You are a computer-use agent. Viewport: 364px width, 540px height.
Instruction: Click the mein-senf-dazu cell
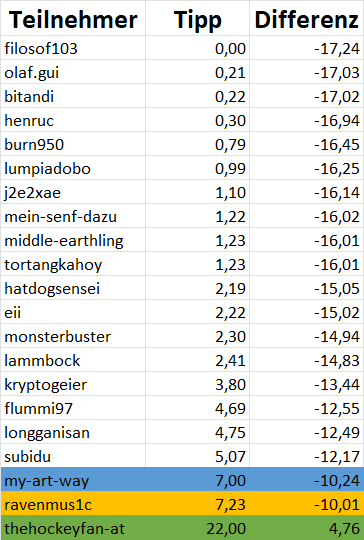click(x=73, y=216)
